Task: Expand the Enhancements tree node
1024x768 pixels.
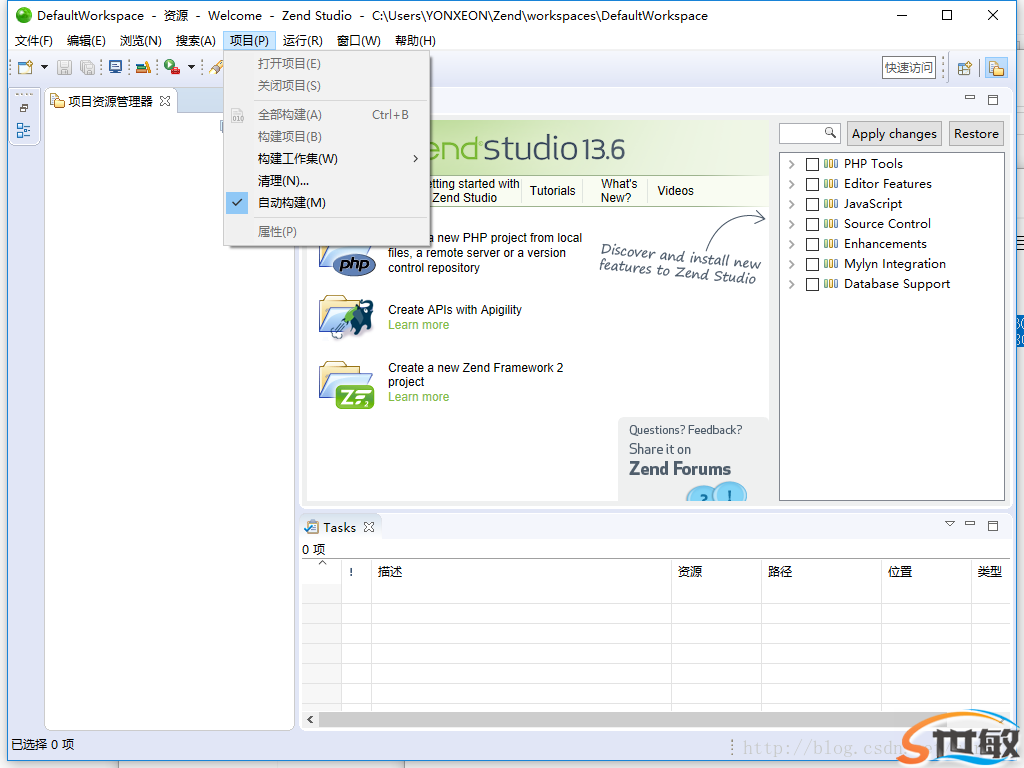Action: tap(792, 244)
